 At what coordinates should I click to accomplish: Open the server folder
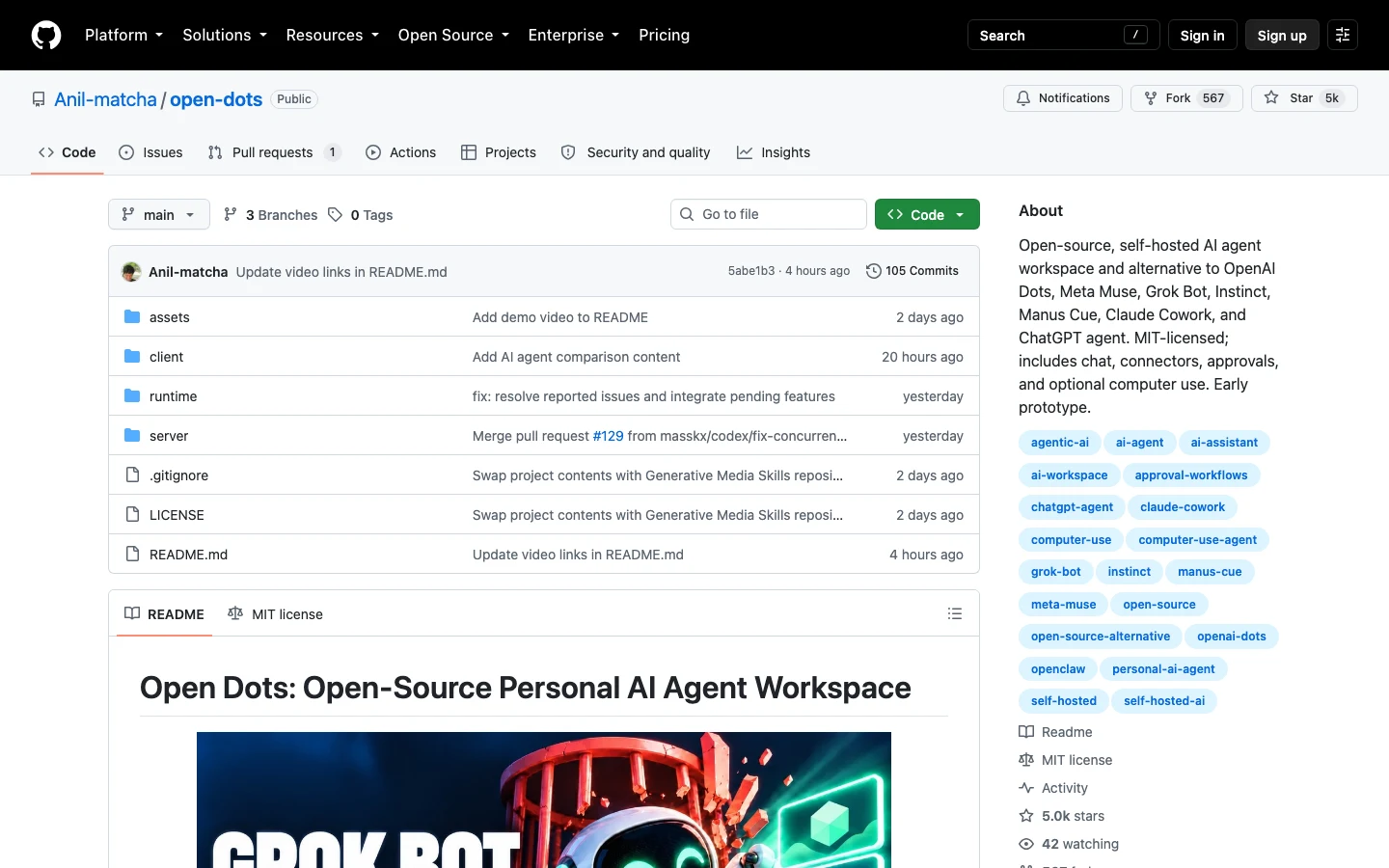tap(169, 436)
